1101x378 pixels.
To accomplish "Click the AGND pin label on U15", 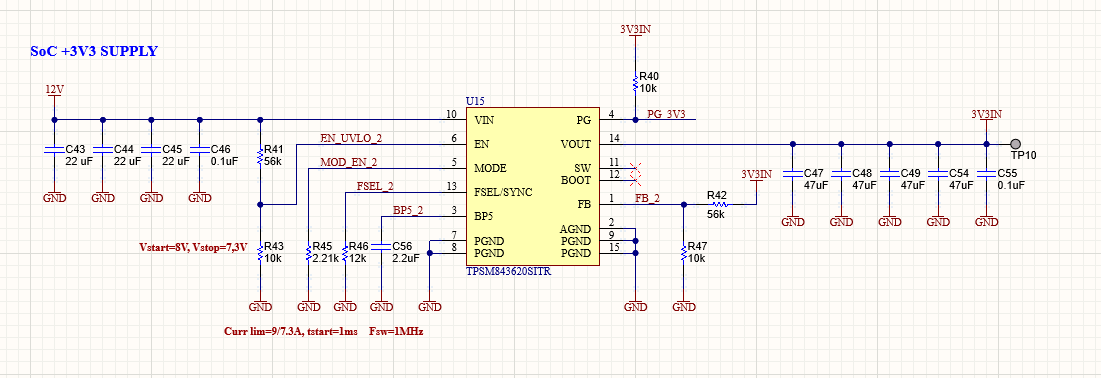I will [x=576, y=229].
